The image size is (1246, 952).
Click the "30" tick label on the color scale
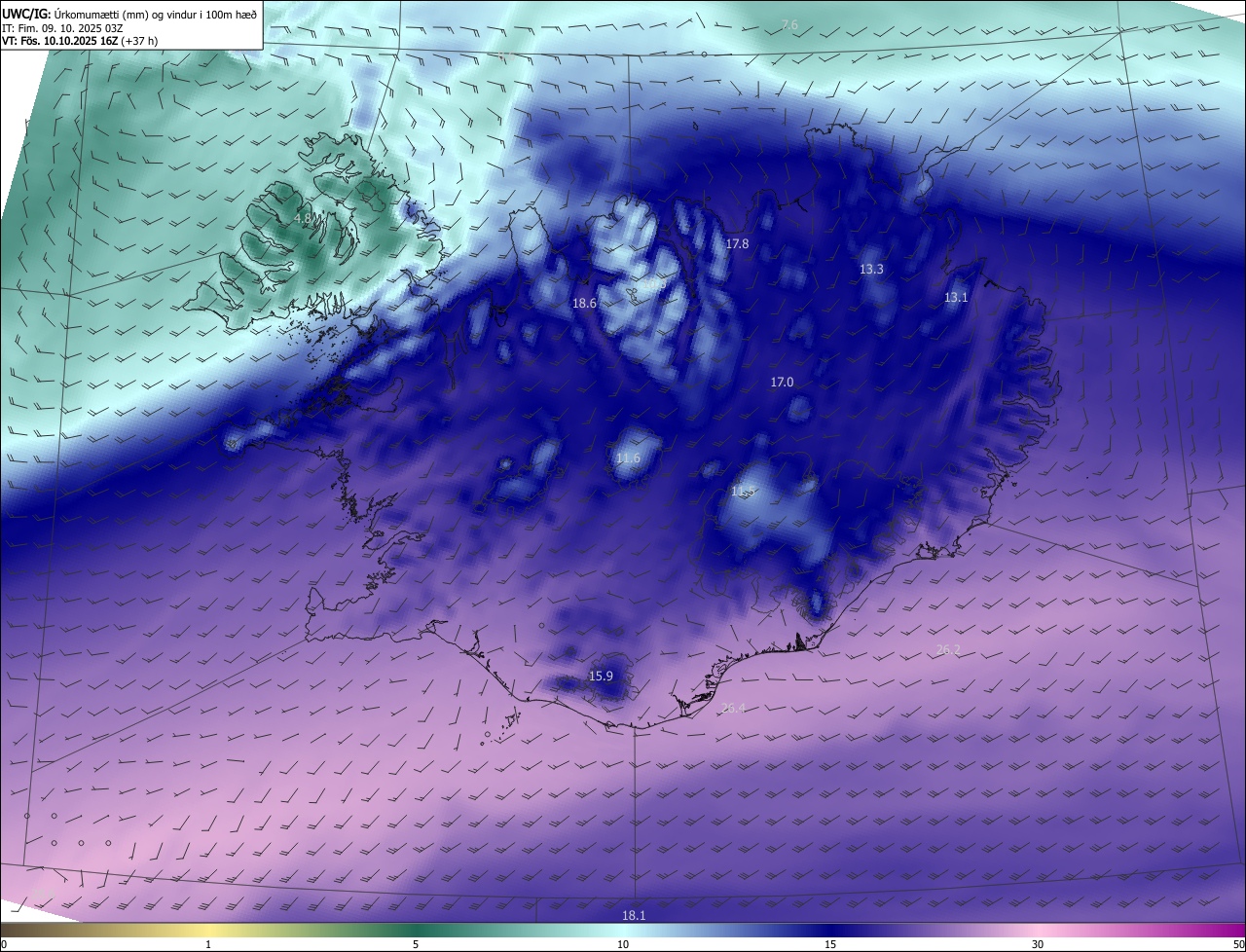point(1038,944)
